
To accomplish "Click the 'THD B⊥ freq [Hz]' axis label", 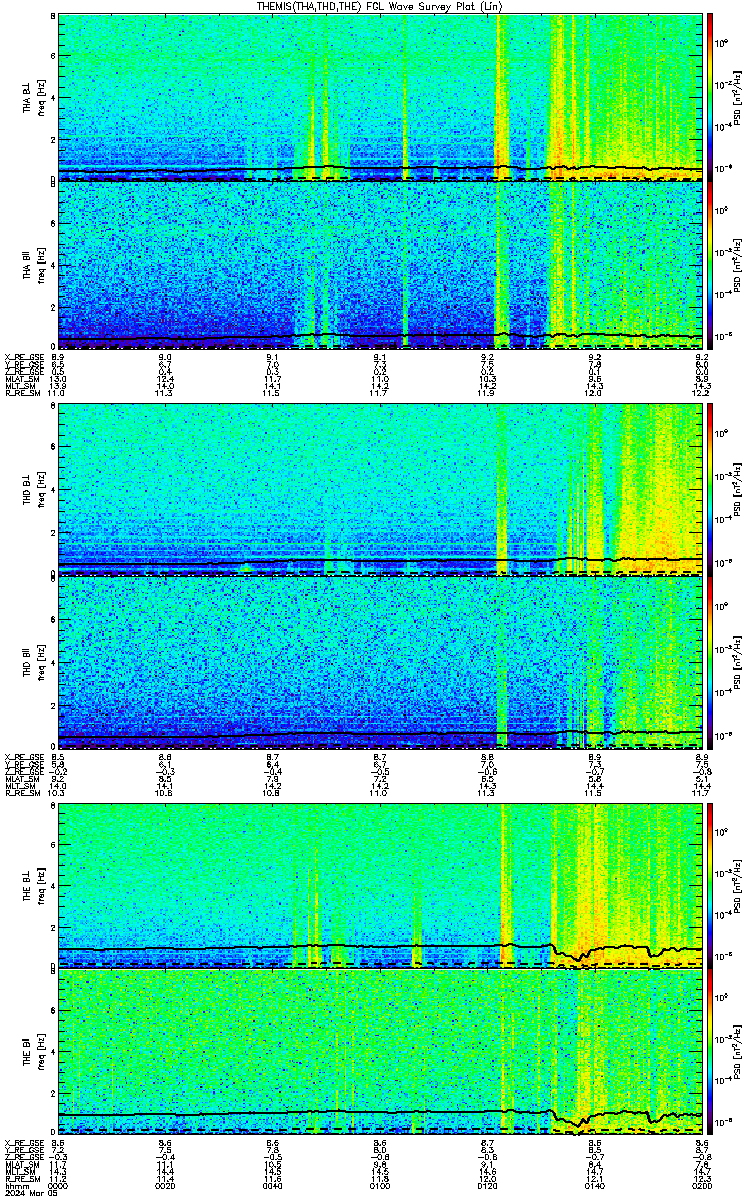I will 33,489.
